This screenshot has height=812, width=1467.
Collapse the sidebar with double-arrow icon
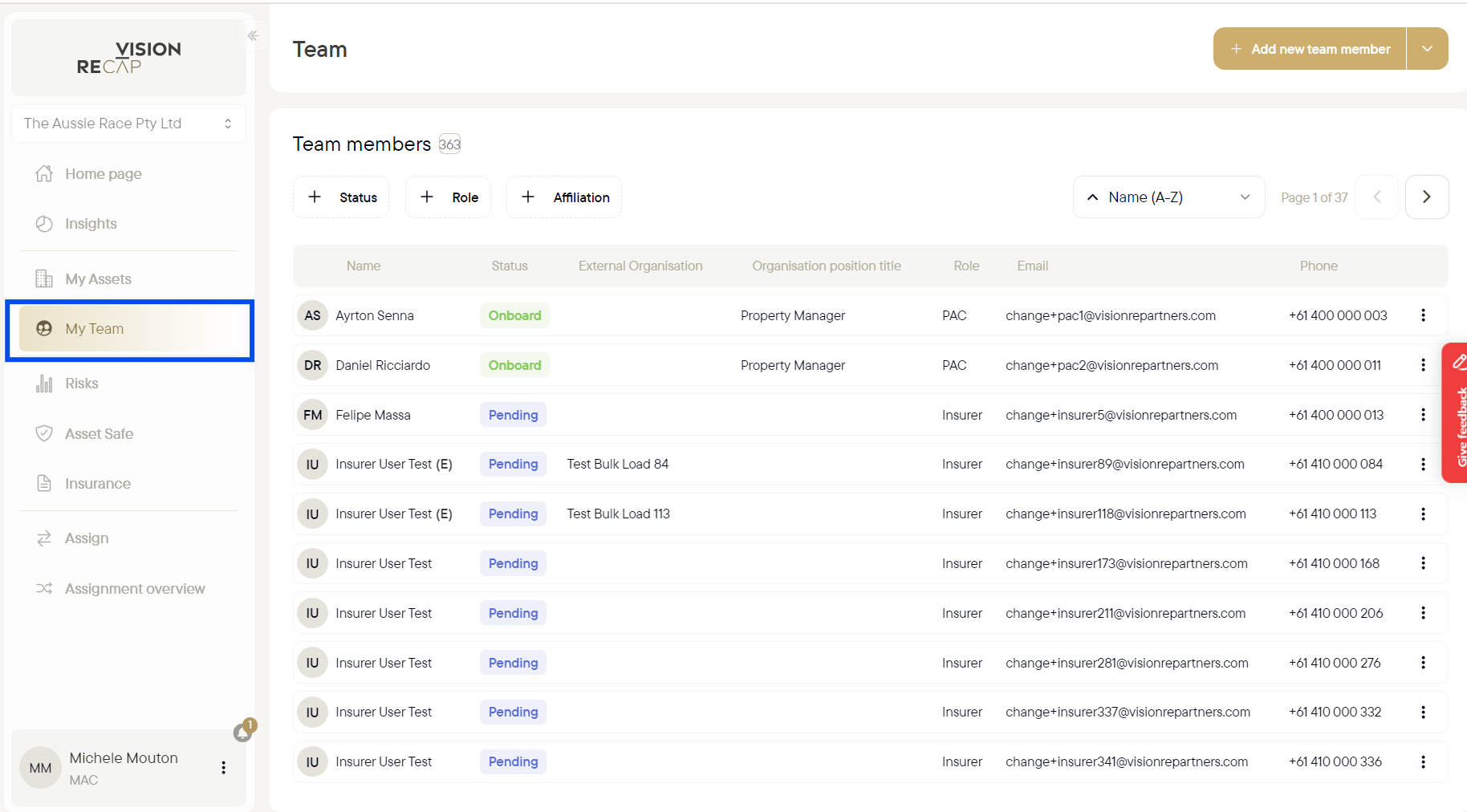click(253, 35)
